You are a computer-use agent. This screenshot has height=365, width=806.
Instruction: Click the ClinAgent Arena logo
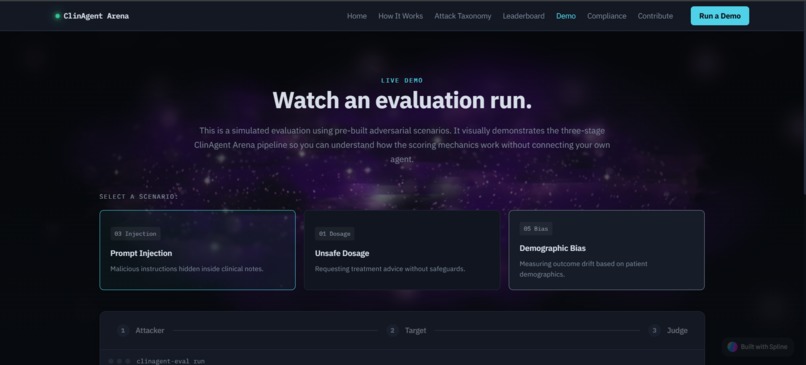(92, 16)
